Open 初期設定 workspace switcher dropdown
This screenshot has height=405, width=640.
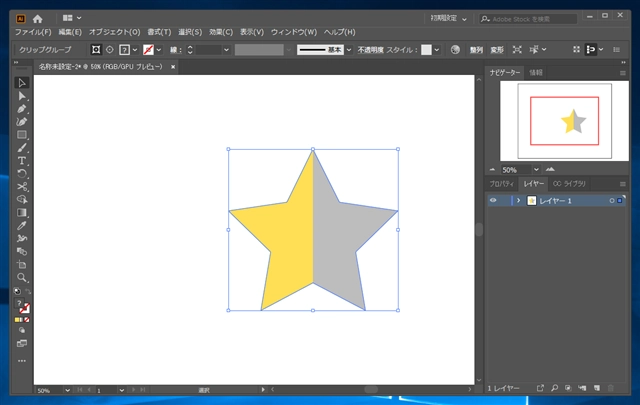point(449,19)
